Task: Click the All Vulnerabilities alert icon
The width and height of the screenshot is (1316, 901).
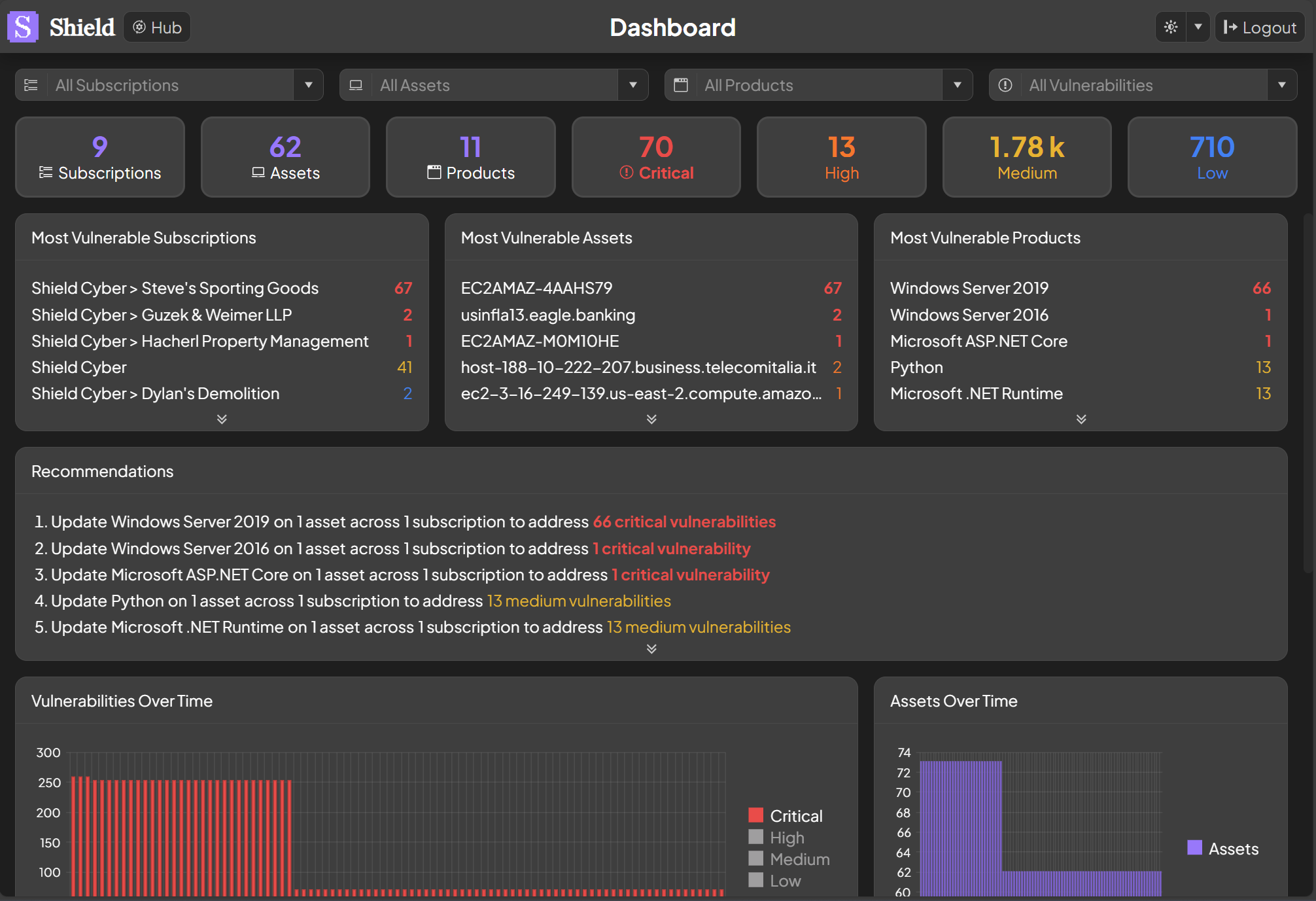Action: 1005,85
